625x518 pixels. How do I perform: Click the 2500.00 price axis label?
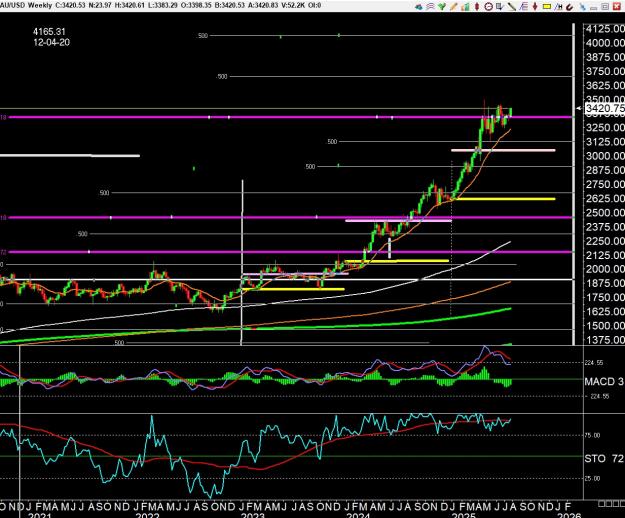coord(605,212)
